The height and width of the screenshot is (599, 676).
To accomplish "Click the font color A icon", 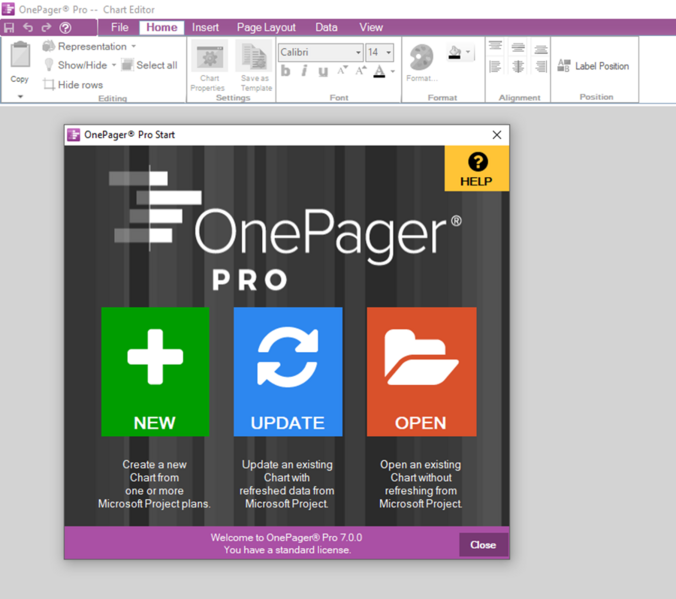I will tap(379, 71).
